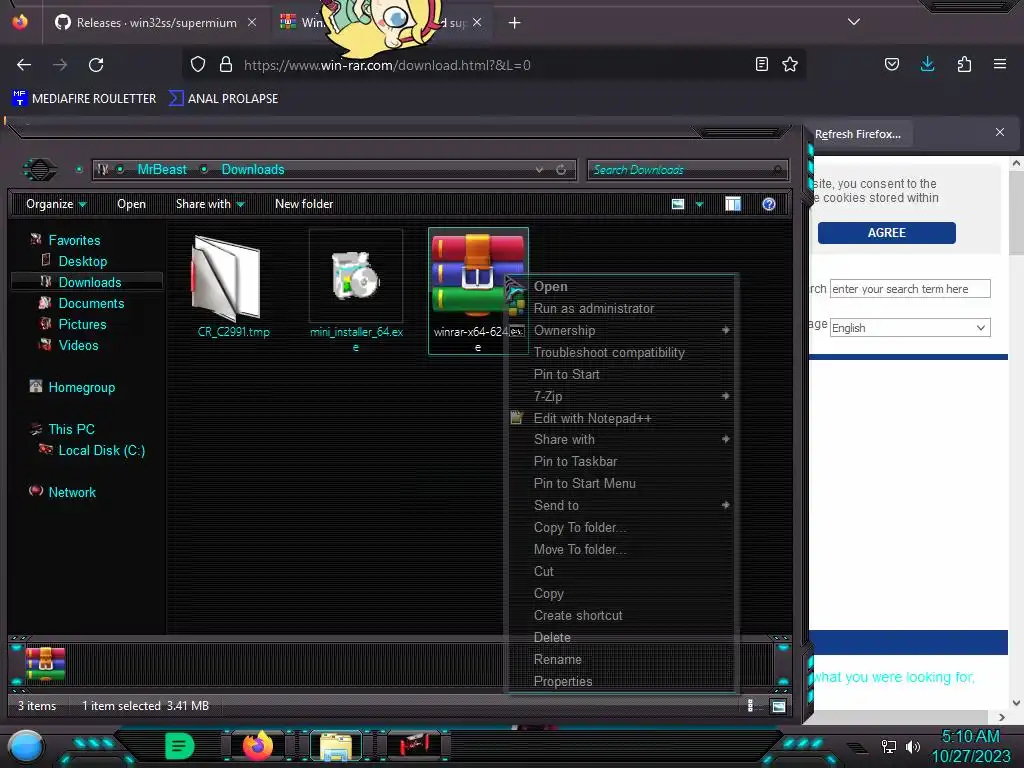Select This PC in navigation pane

[71, 429]
